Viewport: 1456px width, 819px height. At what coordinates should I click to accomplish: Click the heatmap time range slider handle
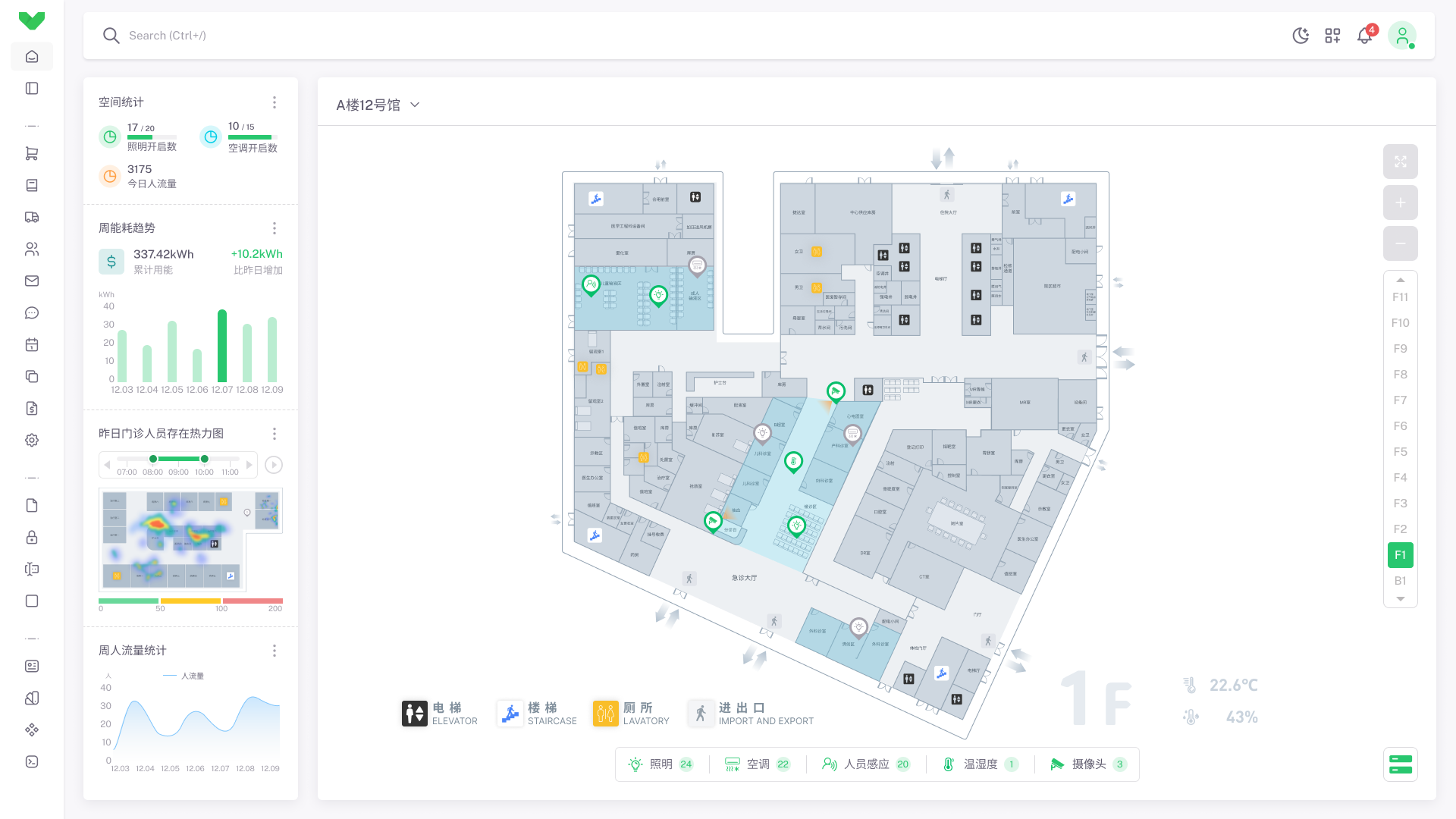[x=153, y=459]
